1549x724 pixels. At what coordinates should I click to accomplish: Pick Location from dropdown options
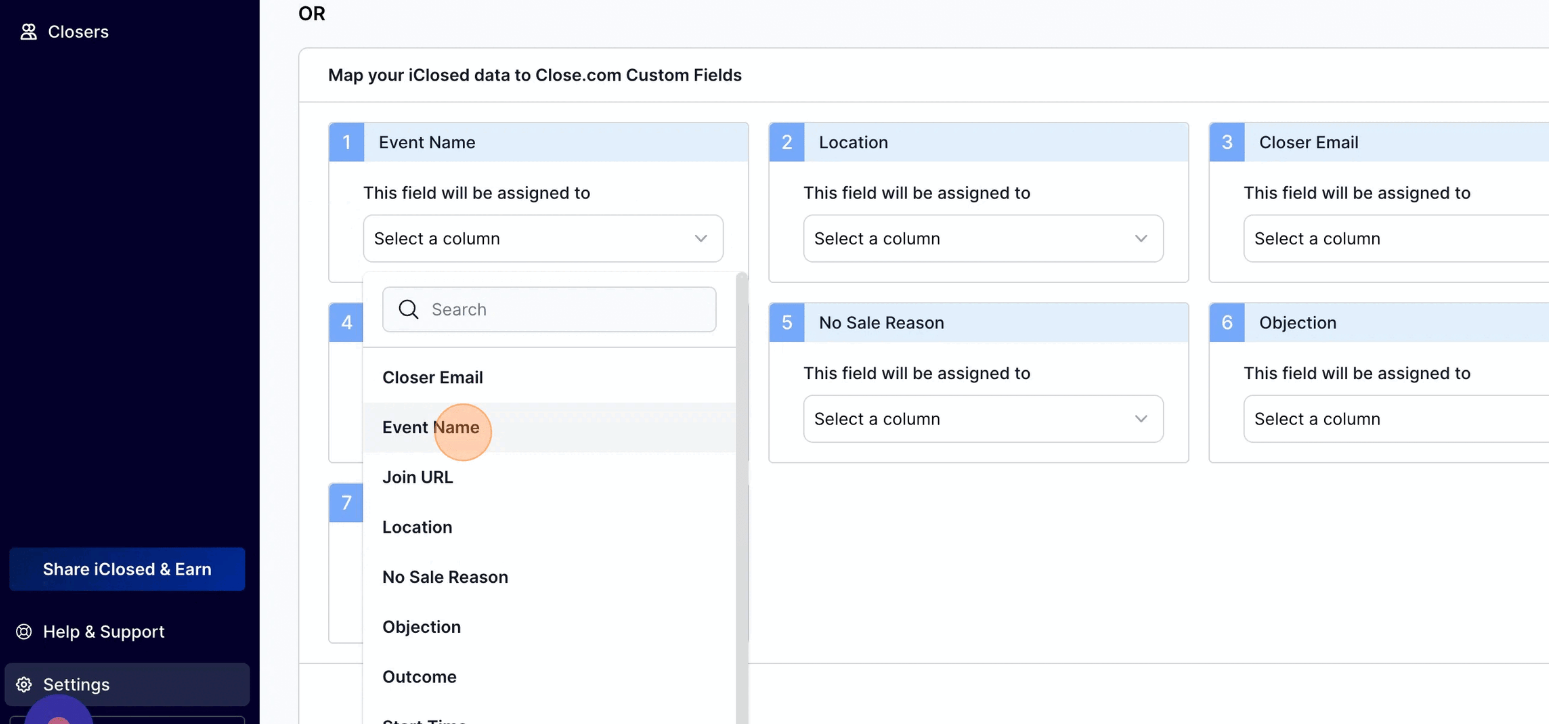pyautogui.click(x=417, y=528)
